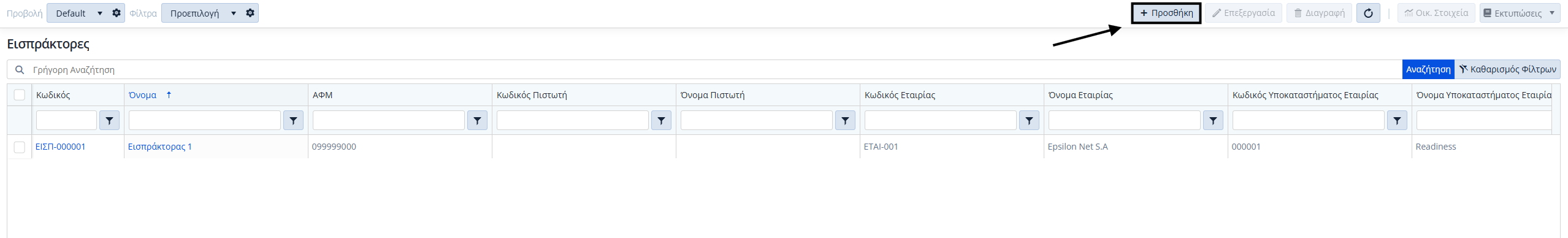Image resolution: width=1568 pixels, height=238 pixels.
Task: Click the refresh icon button
Action: pyautogui.click(x=1368, y=13)
